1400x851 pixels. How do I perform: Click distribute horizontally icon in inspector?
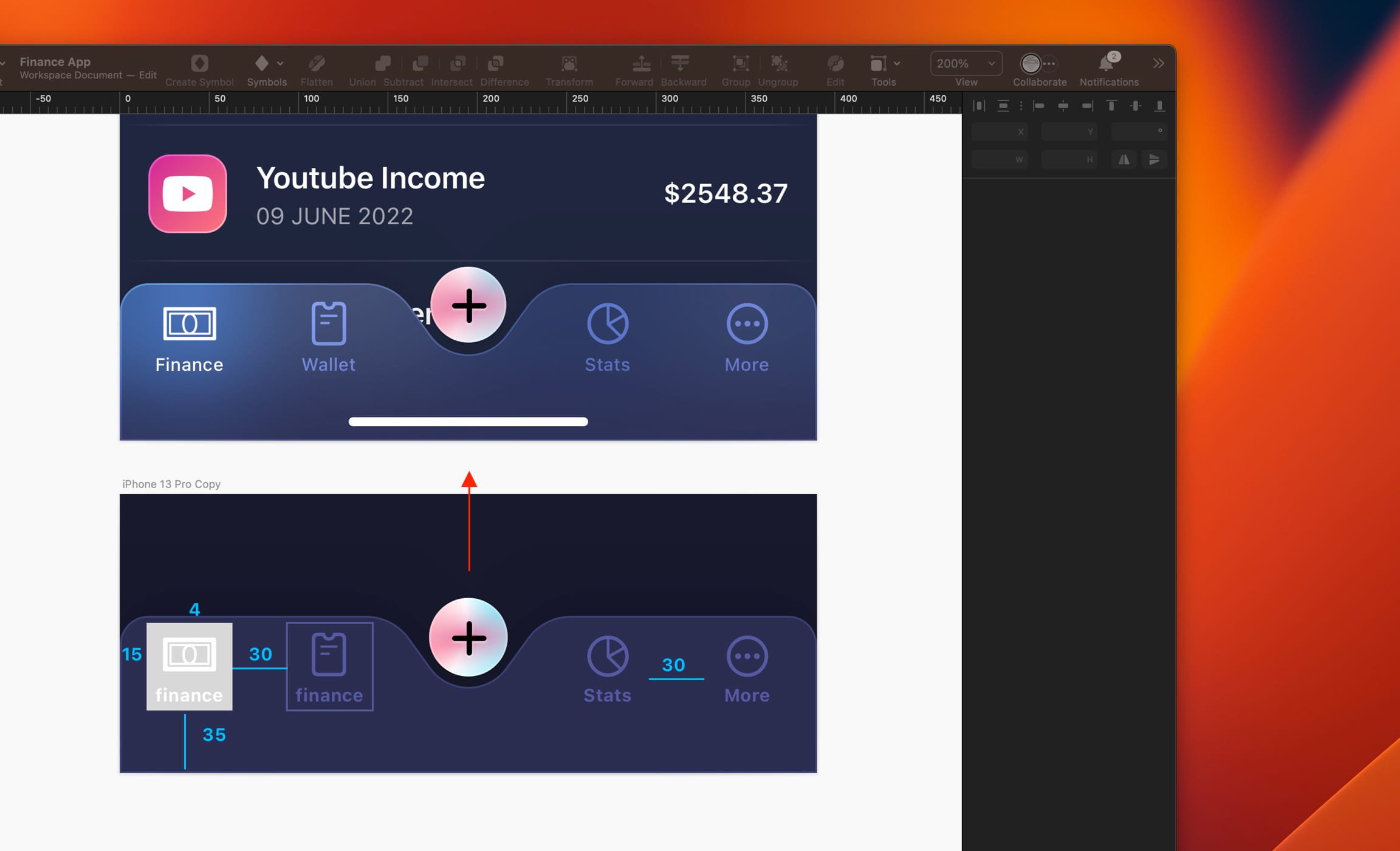pyautogui.click(x=979, y=106)
